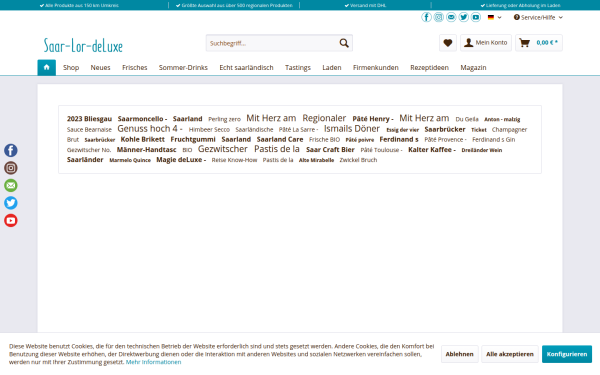600x375 pixels.
Task: Click the 'Genuss hoch 4 -' tag
Action: (x=150, y=129)
